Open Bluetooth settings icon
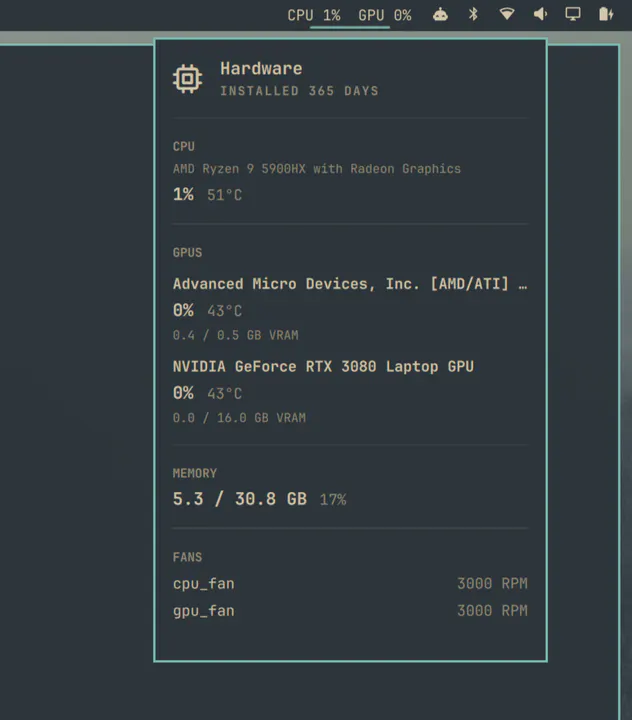The image size is (632, 720). pyautogui.click(x=473, y=14)
